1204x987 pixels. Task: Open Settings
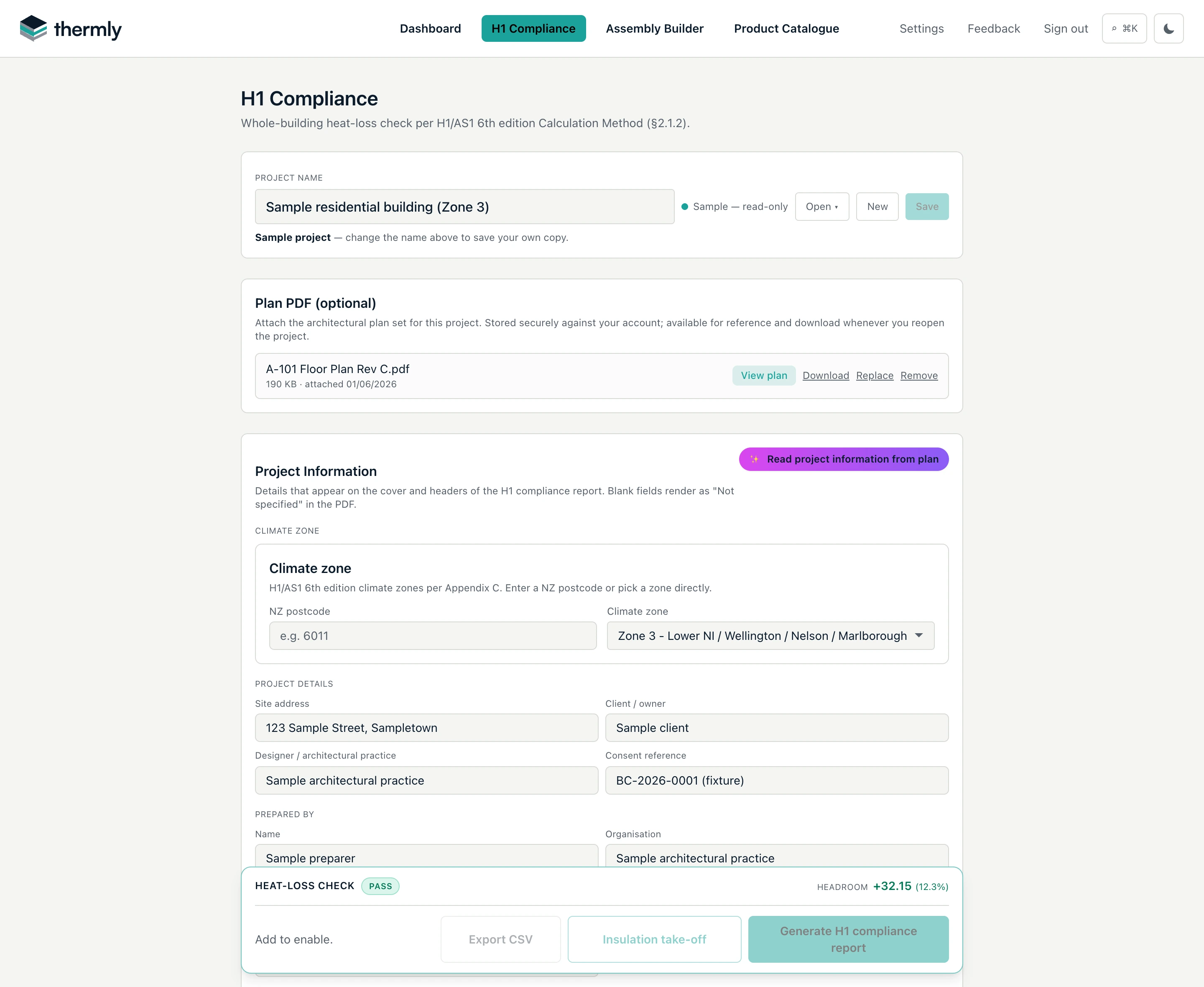(x=921, y=28)
